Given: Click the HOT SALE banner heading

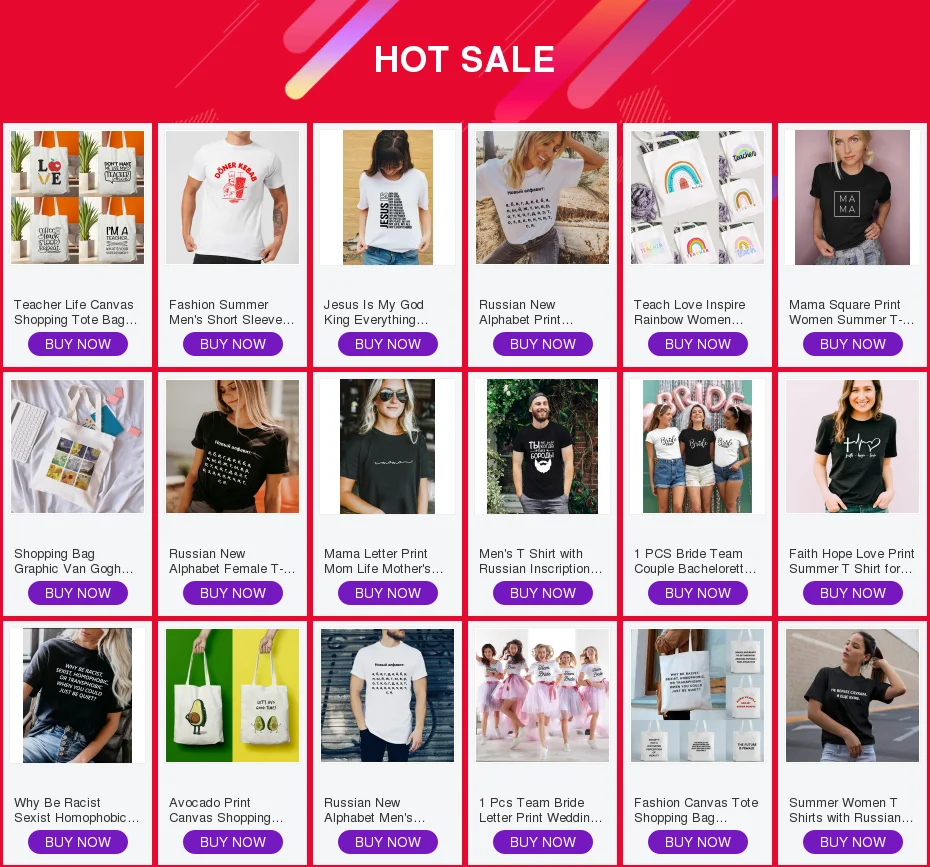Looking at the screenshot, I should [x=464, y=59].
